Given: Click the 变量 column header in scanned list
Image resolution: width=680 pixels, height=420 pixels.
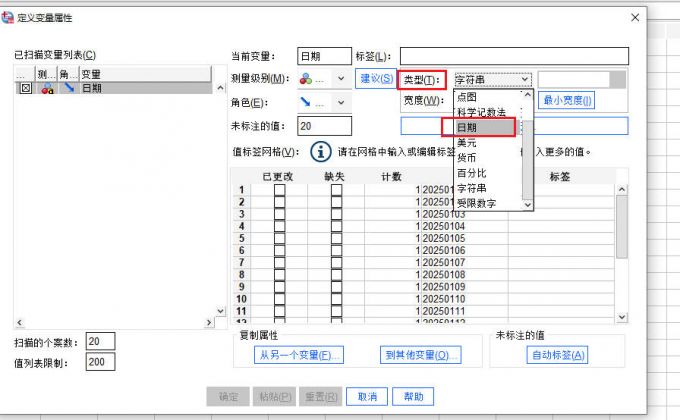Looking at the screenshot, I should click(145, 74).
